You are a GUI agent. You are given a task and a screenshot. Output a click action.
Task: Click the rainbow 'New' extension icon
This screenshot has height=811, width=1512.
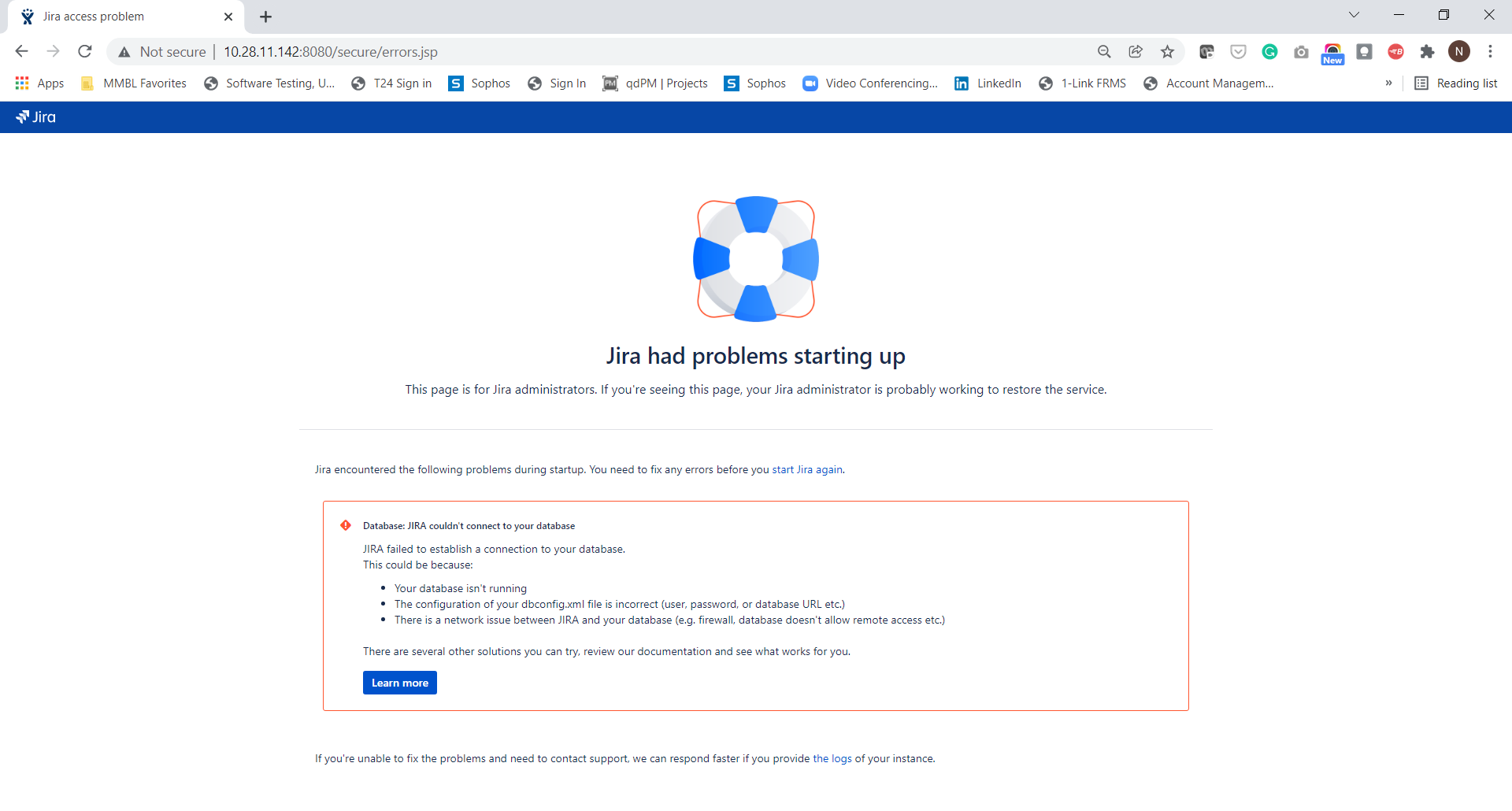point(1332,54)
